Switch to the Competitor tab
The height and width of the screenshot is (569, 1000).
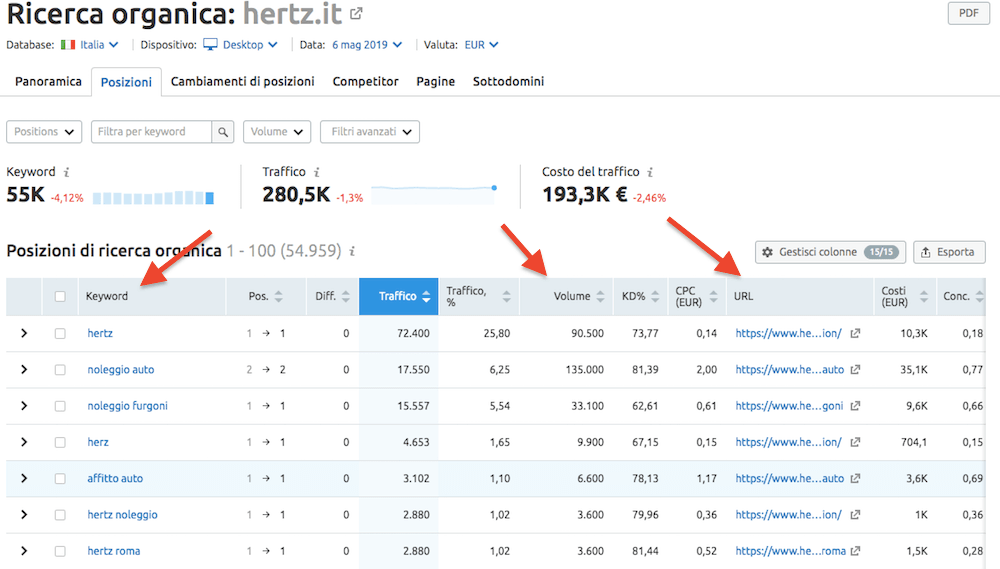pyautogui.click(x=365, y=82)
